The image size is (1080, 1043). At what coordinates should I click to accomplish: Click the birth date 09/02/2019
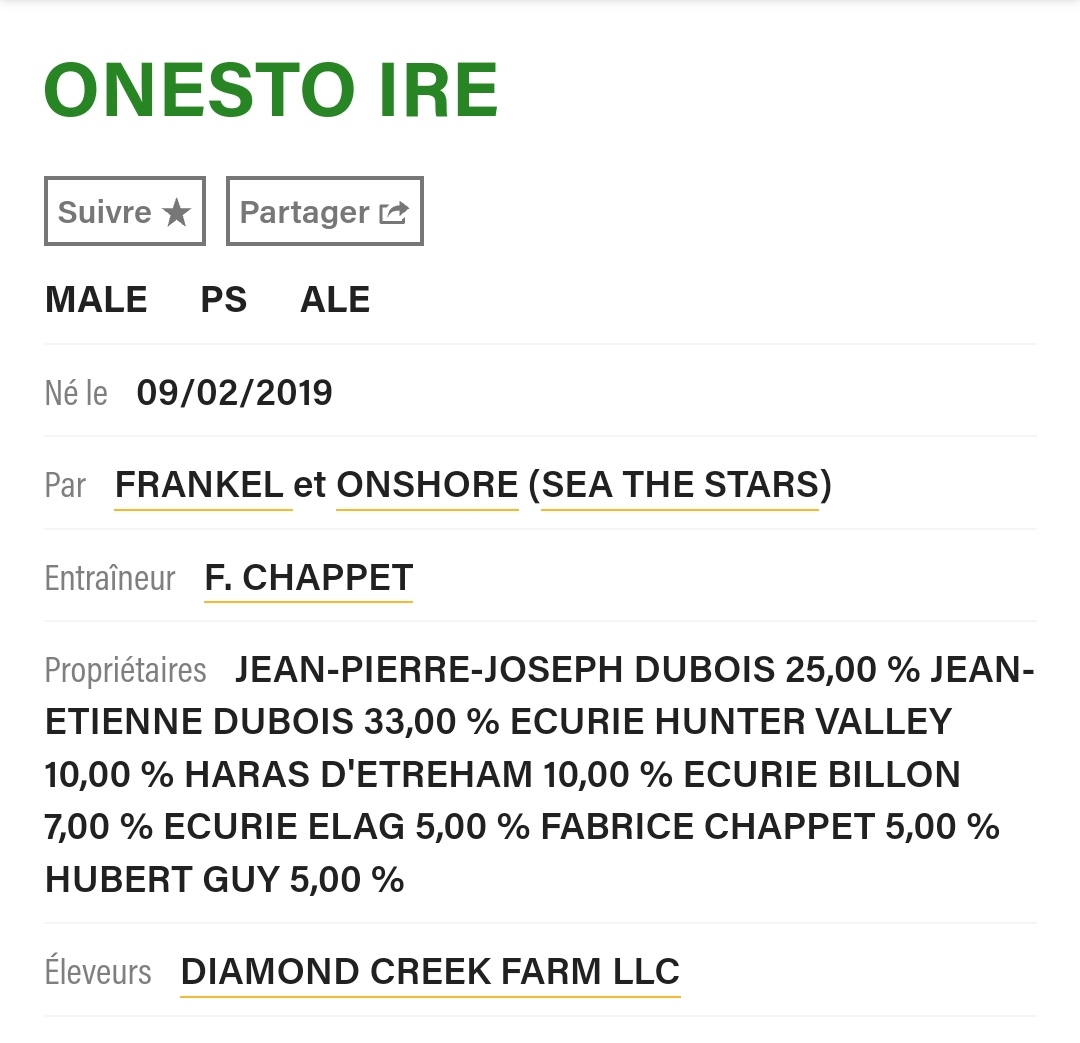(234, 393)
